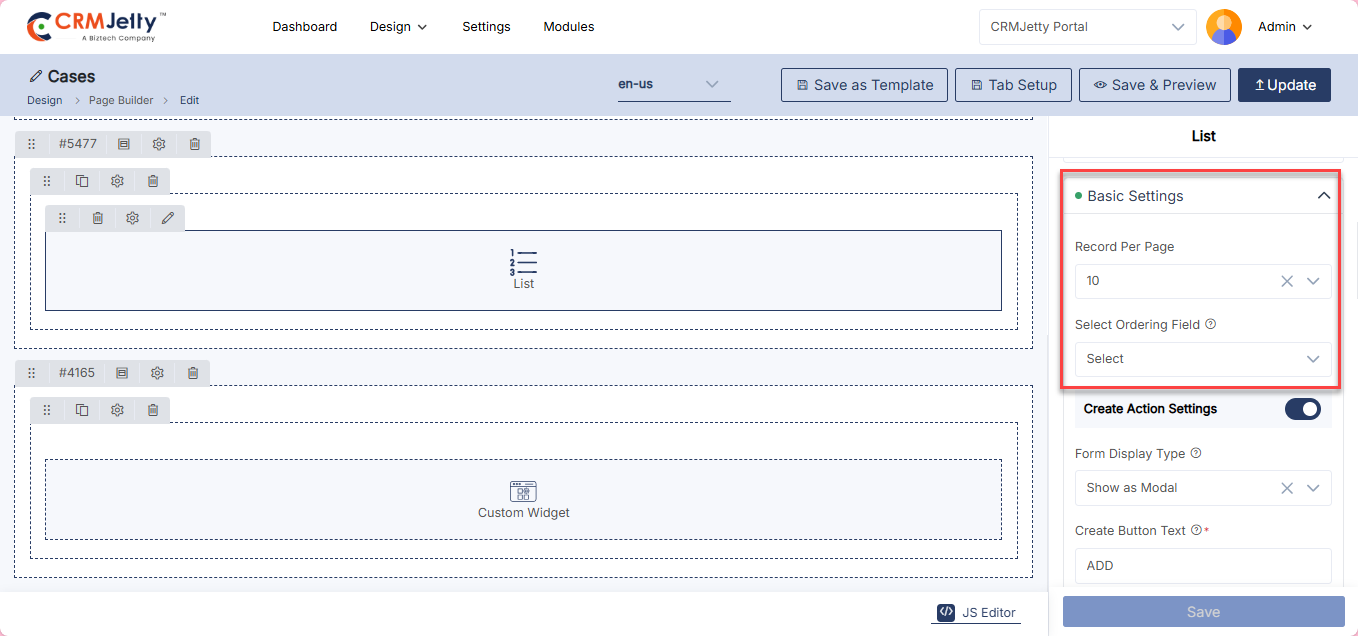Screen dimensions: 1358x636
Task: Open settings gear for section #4165
Action: pos(157,373)
